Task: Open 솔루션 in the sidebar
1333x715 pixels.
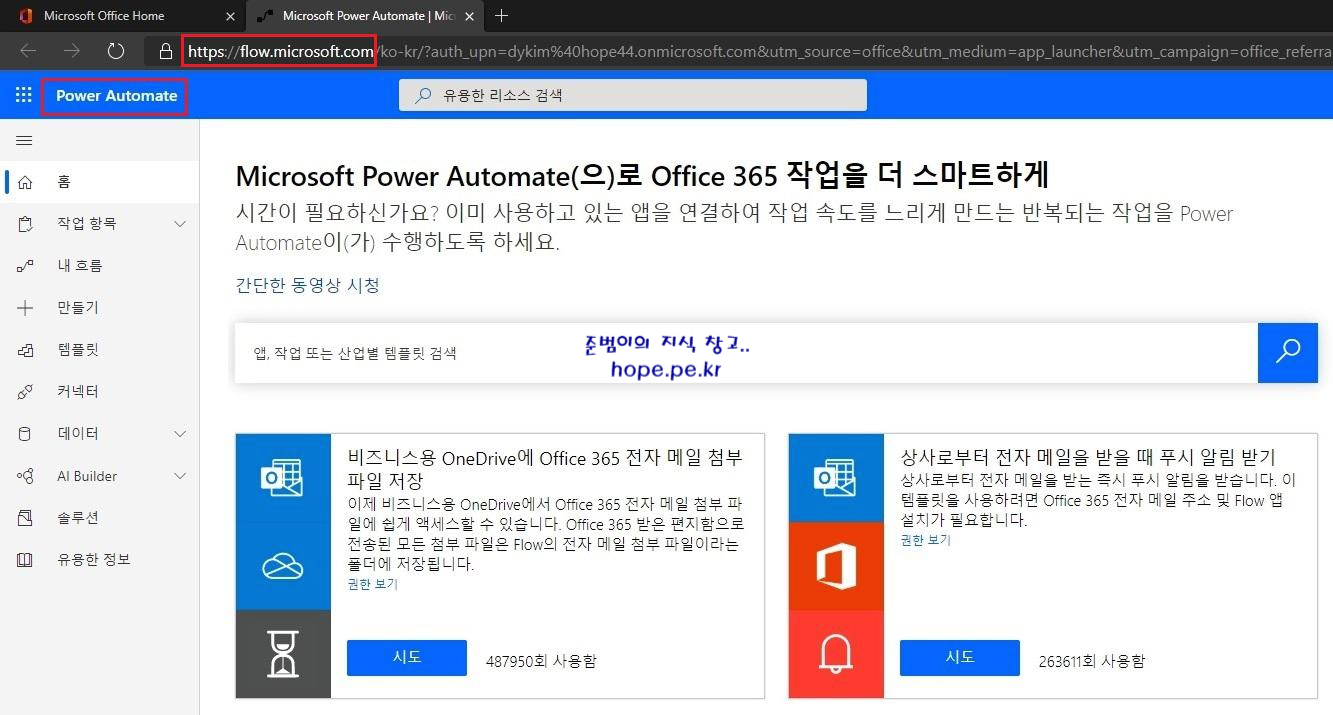Action: point(100,518)
